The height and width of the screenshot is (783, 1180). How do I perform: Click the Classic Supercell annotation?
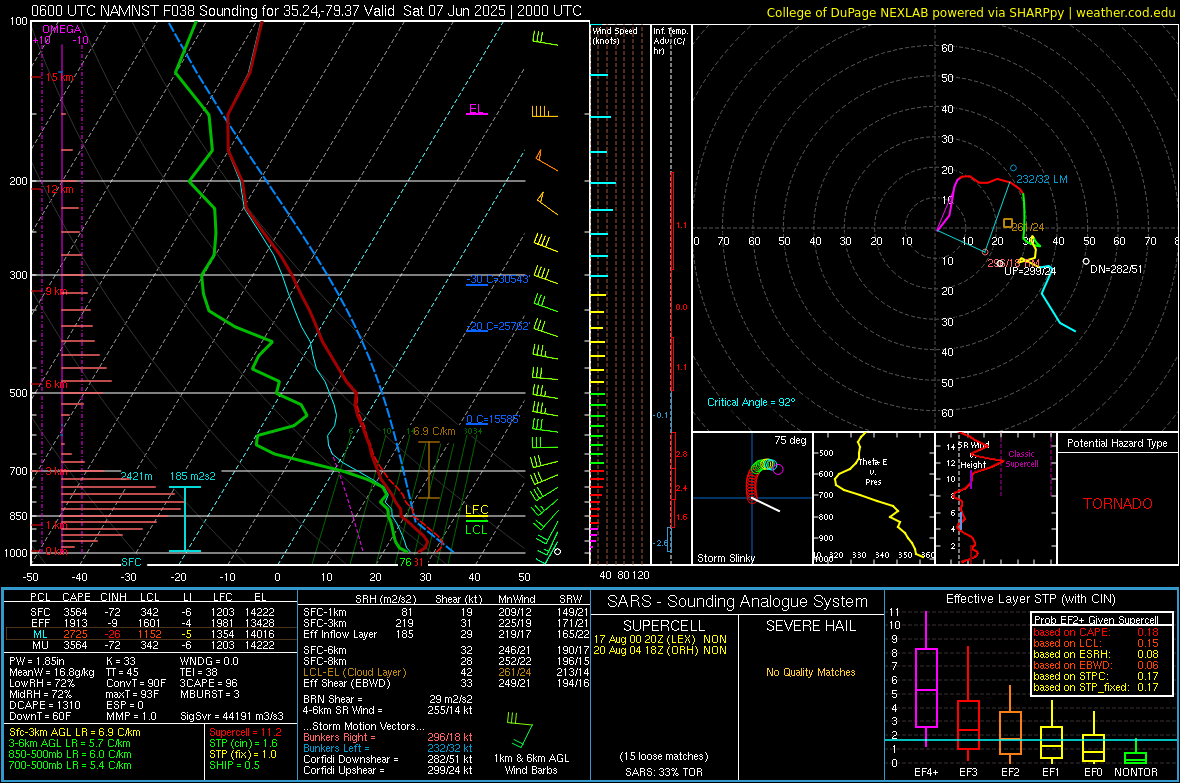[x=1022, y=459]
